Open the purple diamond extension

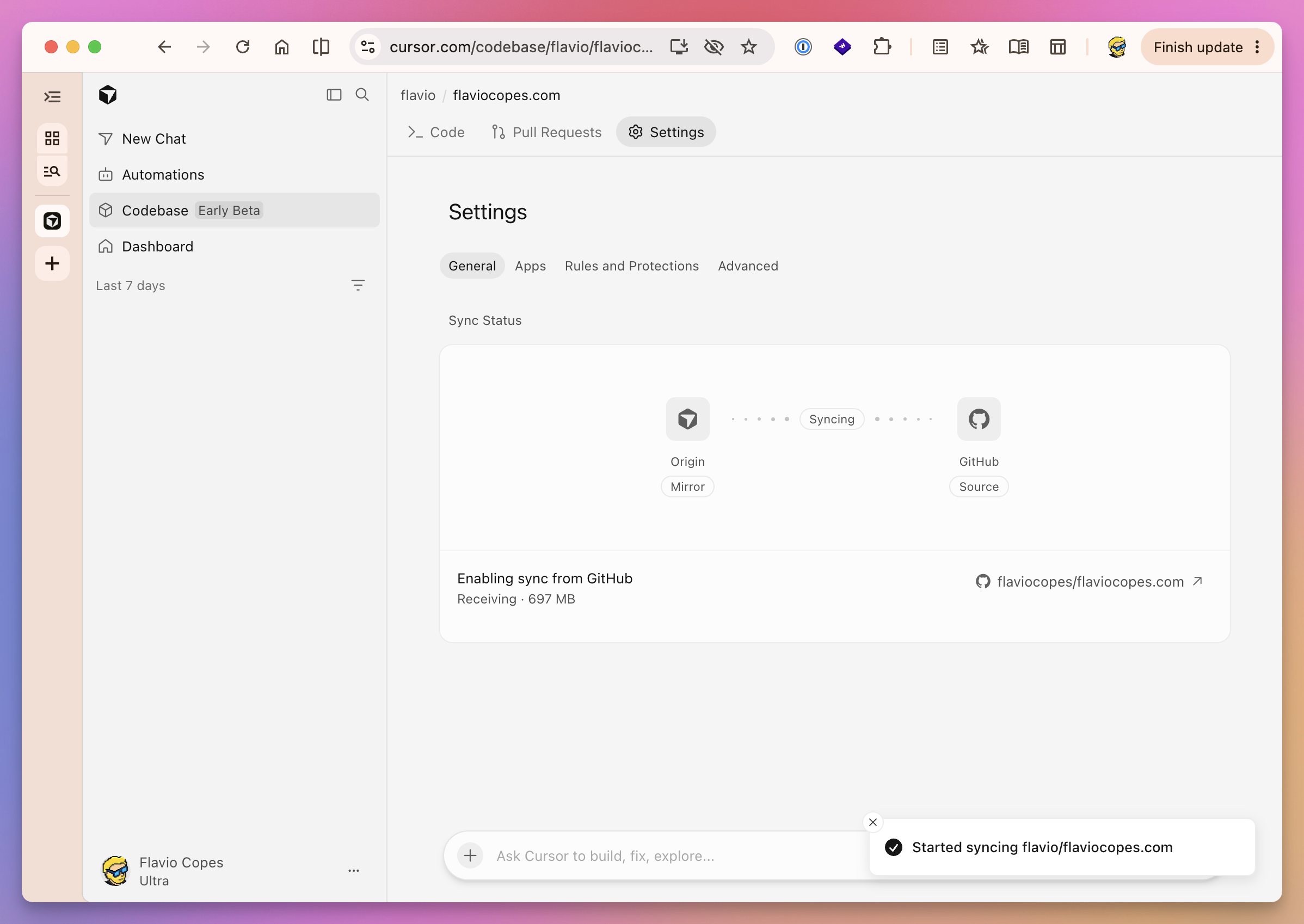[x=842, y=47]
